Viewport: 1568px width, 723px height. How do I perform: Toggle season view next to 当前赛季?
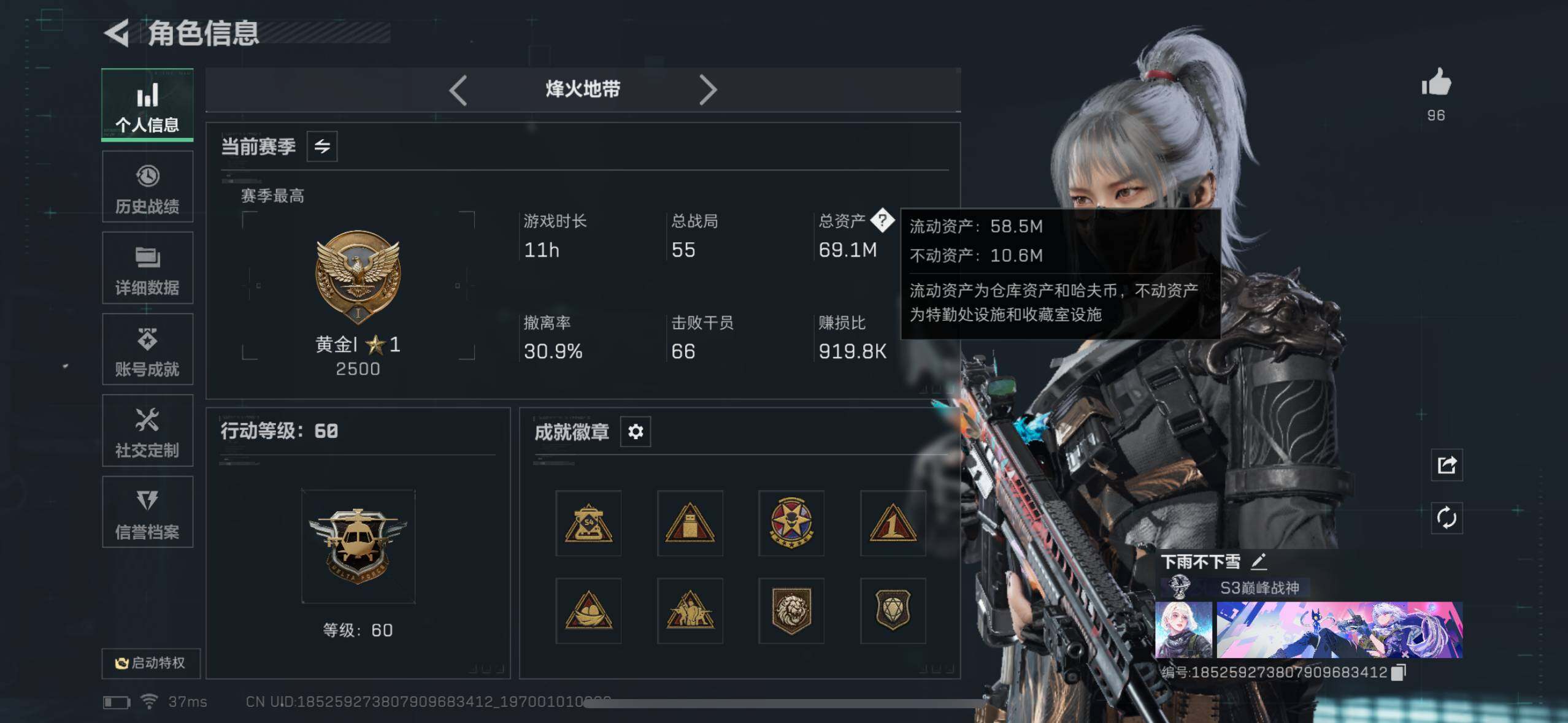click(x=322, y=147)
